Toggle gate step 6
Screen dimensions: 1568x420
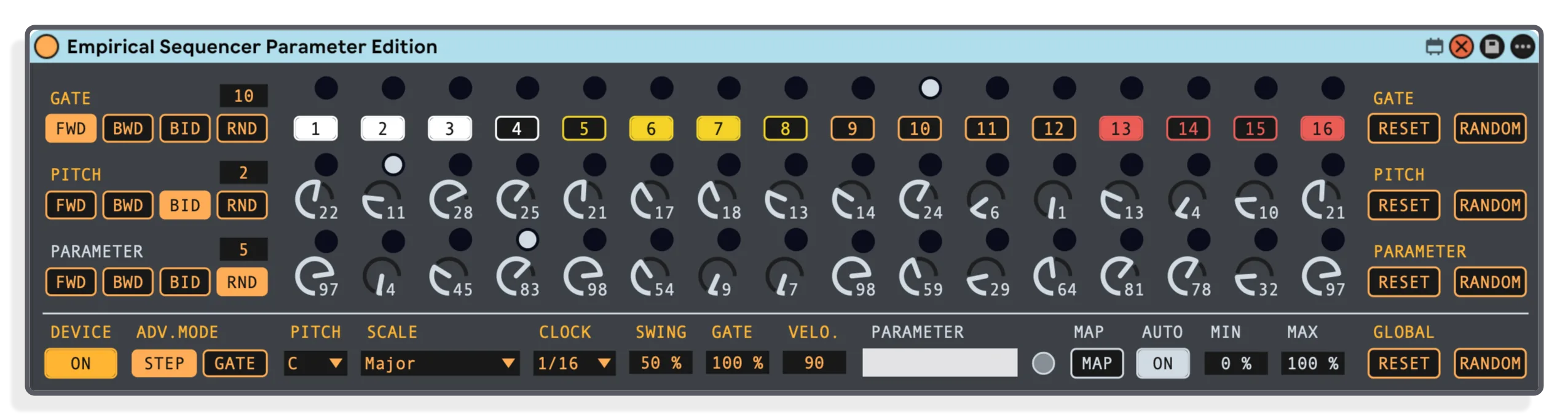[651, 129]
